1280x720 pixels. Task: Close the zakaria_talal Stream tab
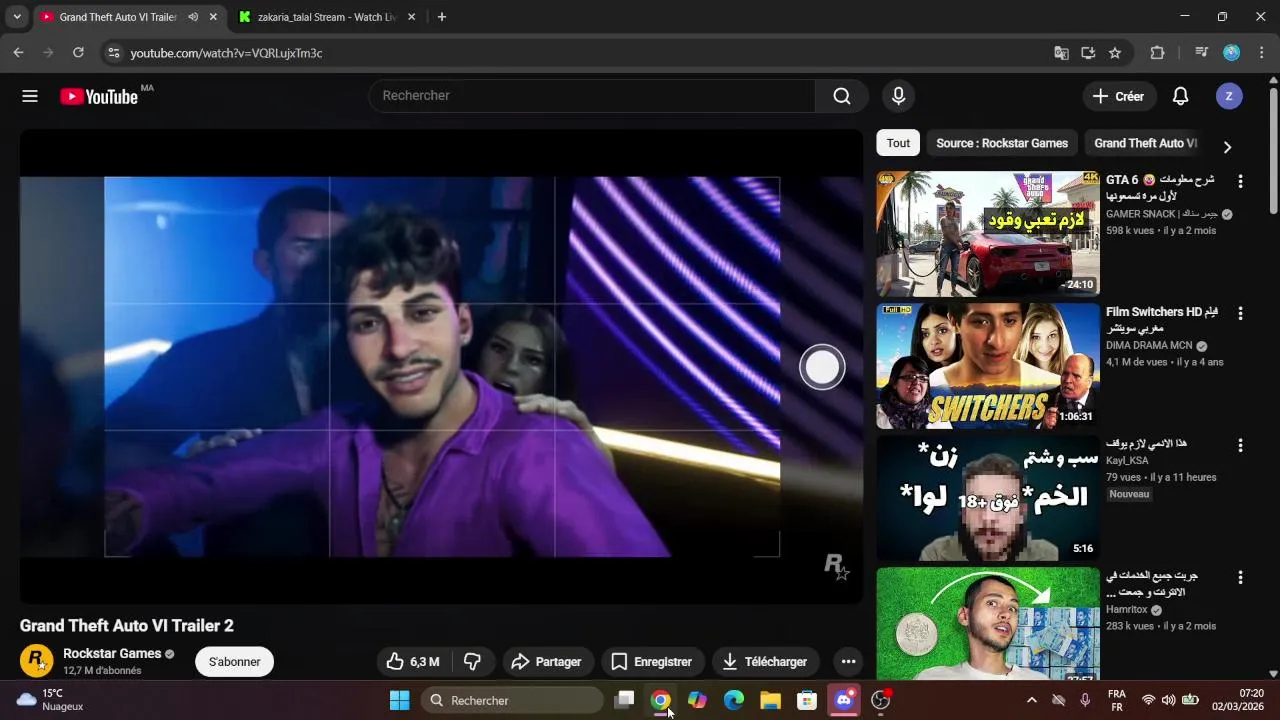pyautogui.click(x=411, y=17)
